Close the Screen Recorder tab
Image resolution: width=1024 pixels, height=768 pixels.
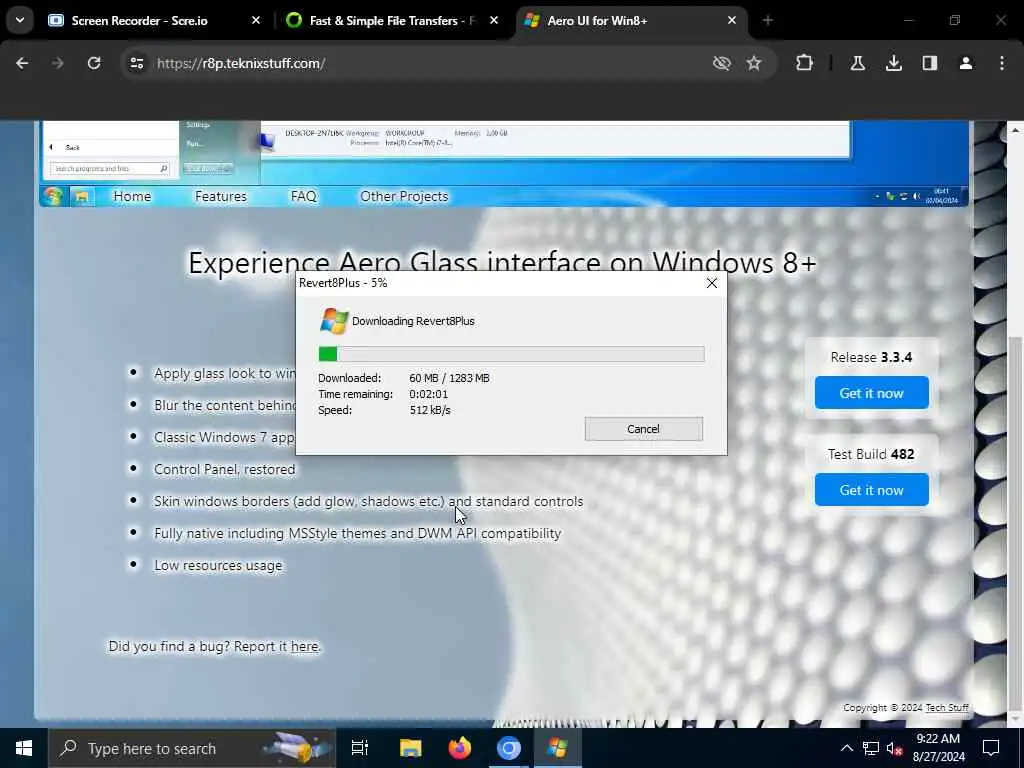pos(256,21)
